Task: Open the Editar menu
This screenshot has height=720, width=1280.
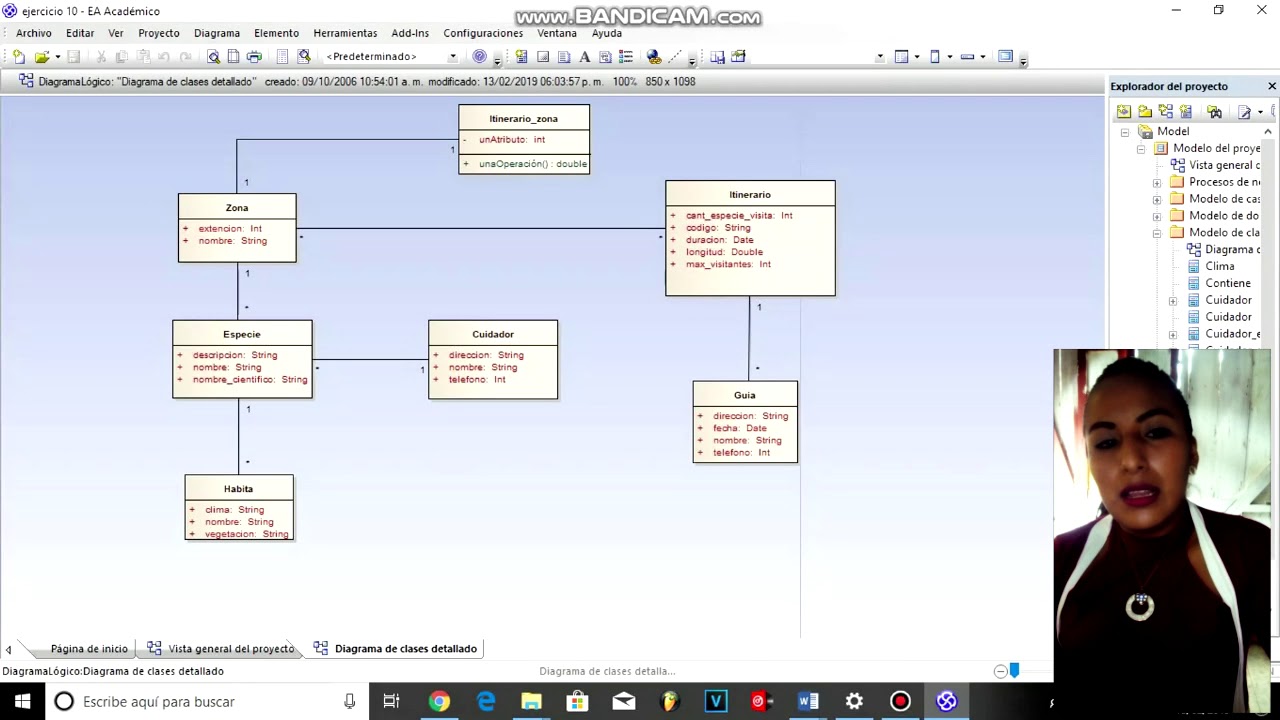Action: (x=80, y=33)
